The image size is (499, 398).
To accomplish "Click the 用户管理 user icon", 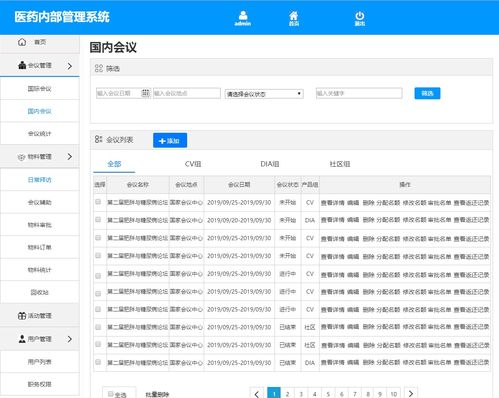I will click(x=22, y=339).
